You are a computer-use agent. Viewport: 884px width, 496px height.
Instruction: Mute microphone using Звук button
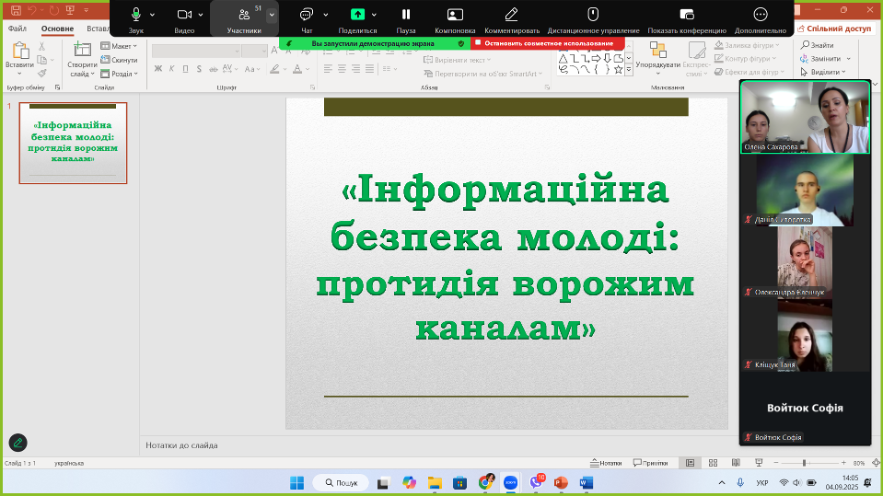pyautogui.click(x=136, y=15)
